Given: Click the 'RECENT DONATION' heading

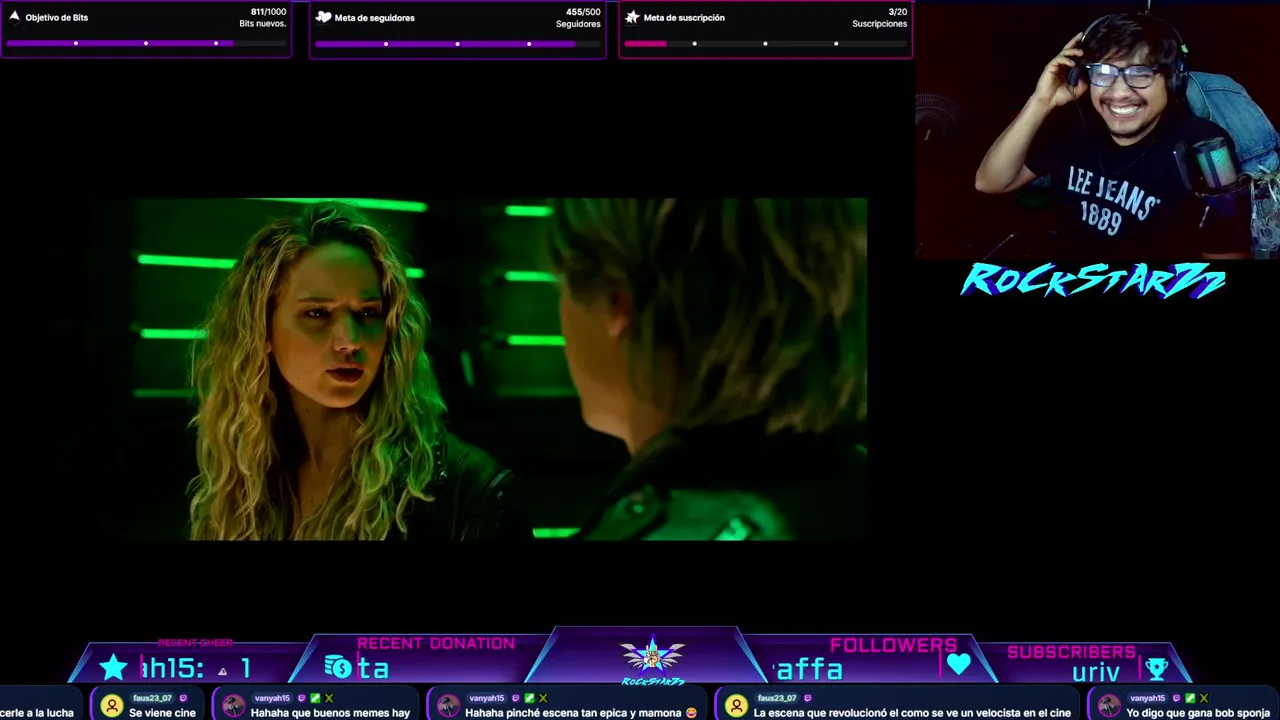Looking at the screenshot, I should pyautogui.click(x=436, y=643).
